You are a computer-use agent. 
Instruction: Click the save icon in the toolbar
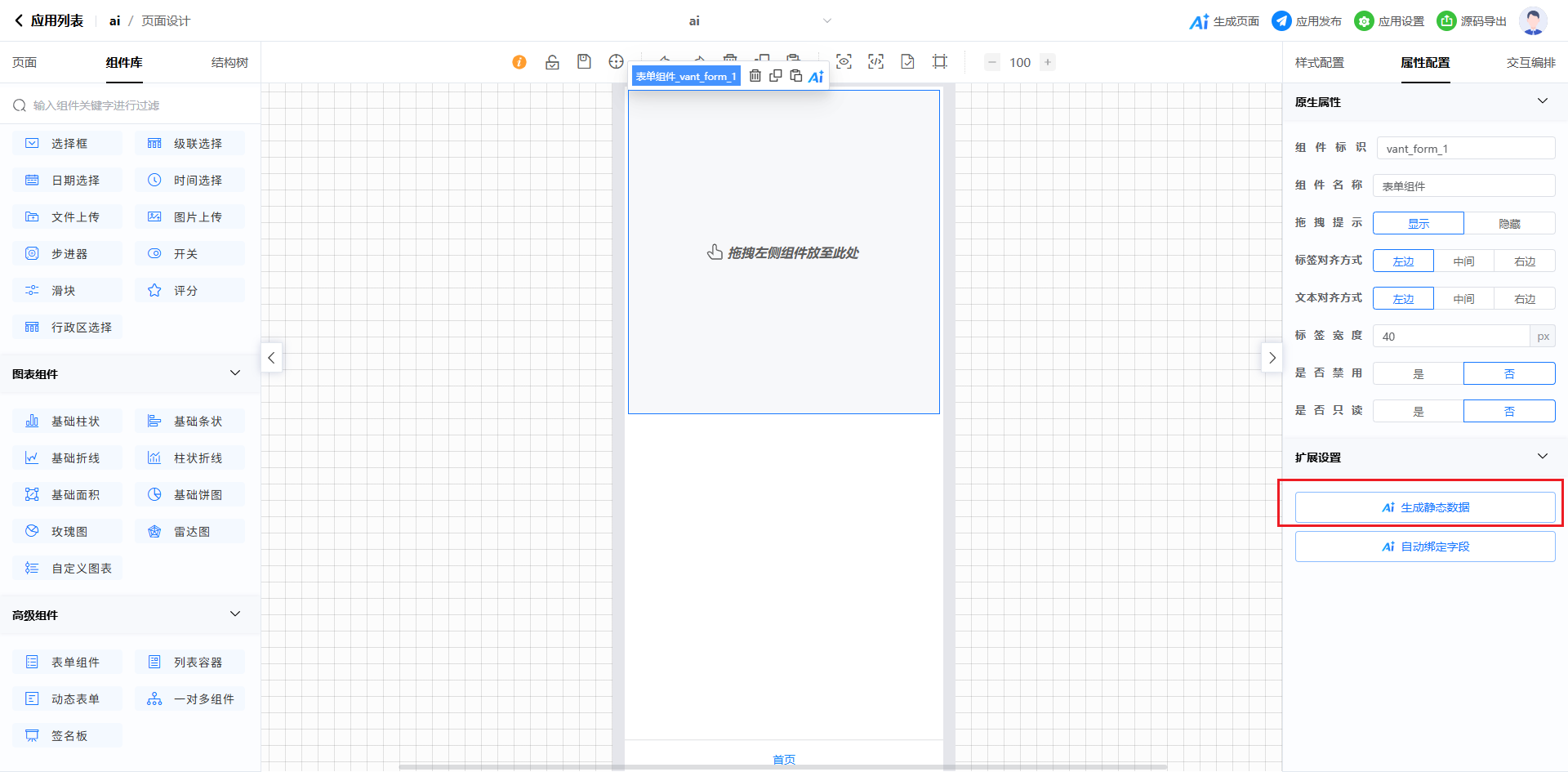(x=584, y=62)
